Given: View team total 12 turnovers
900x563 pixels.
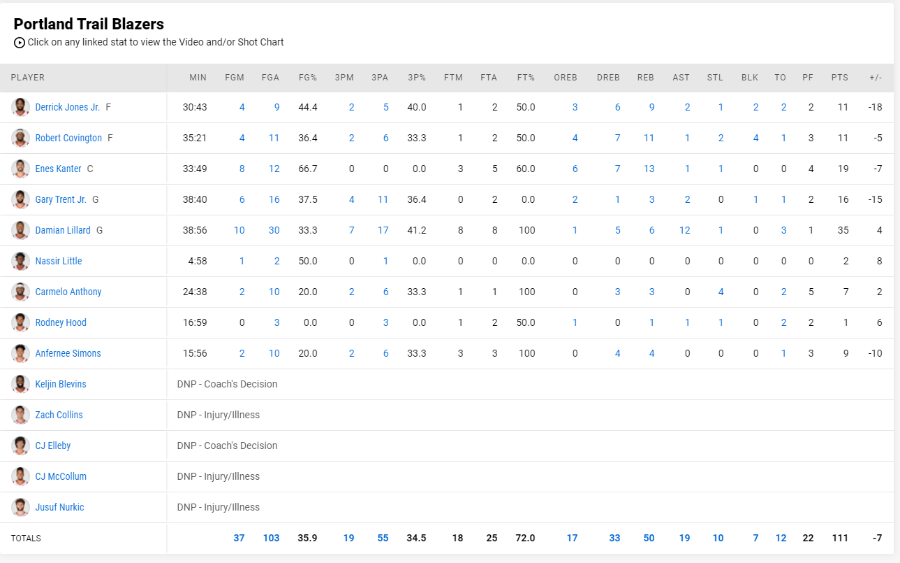Looking at the screenshot, I should click(781, 538).
